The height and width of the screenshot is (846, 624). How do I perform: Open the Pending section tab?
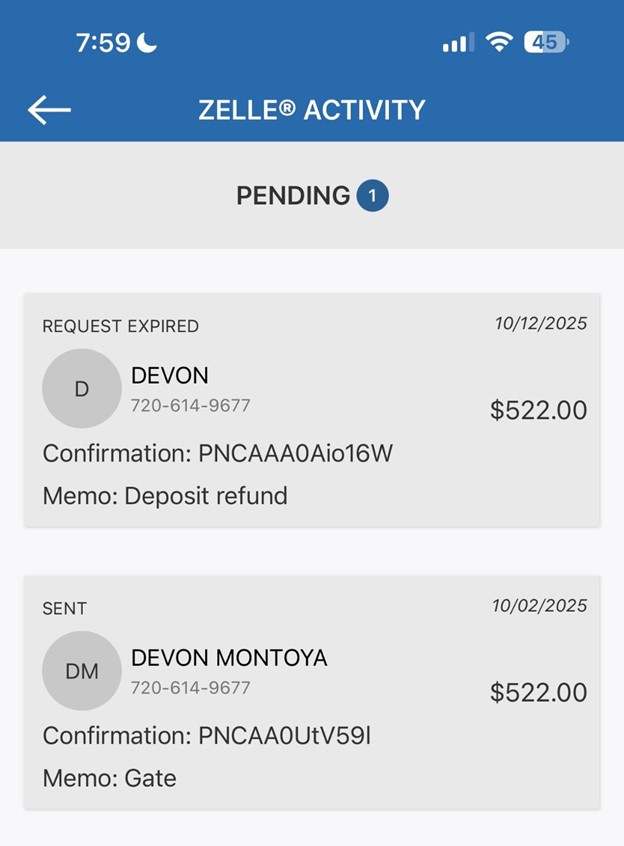294,196
